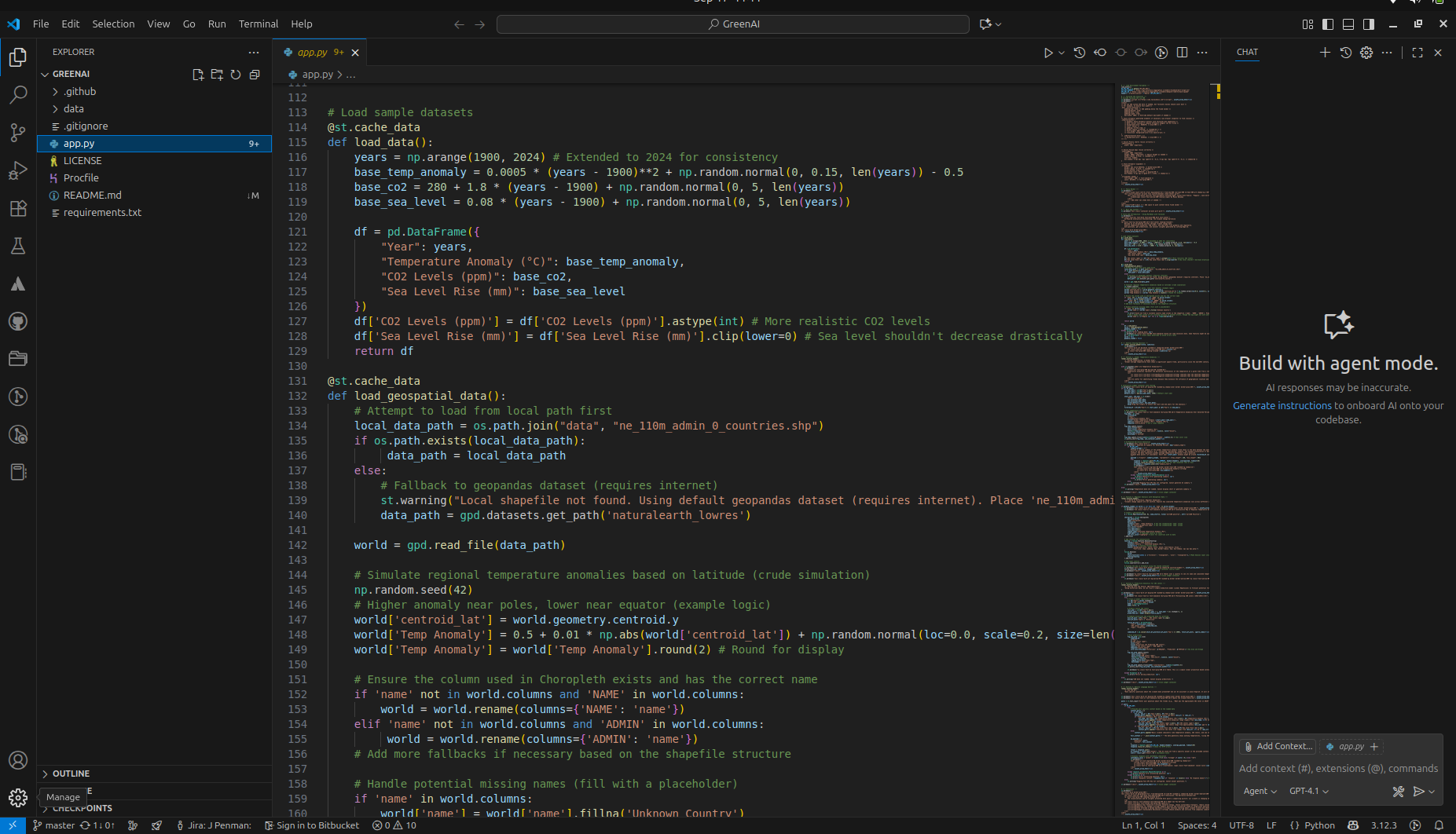
Task: Toggle the bottom Panel layout button
Action: [x=1348, y=24]
